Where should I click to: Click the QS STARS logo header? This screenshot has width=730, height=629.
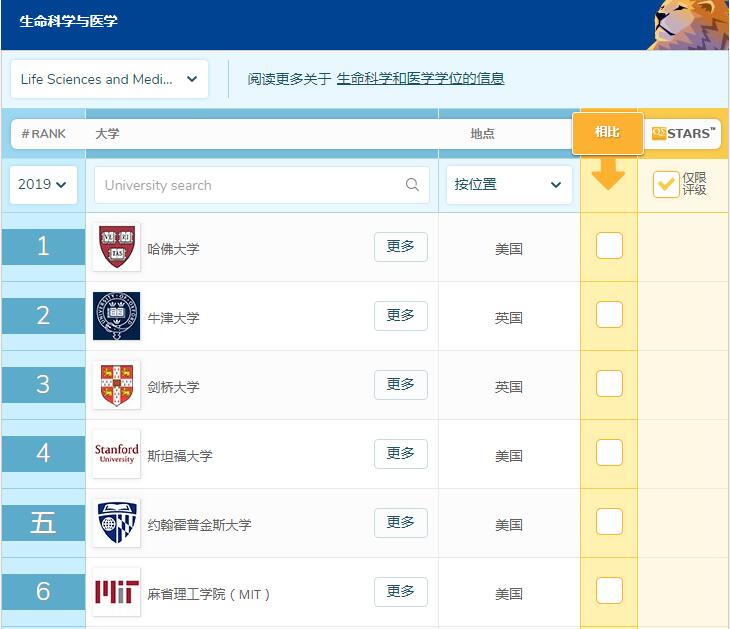(x=683, y=133)
